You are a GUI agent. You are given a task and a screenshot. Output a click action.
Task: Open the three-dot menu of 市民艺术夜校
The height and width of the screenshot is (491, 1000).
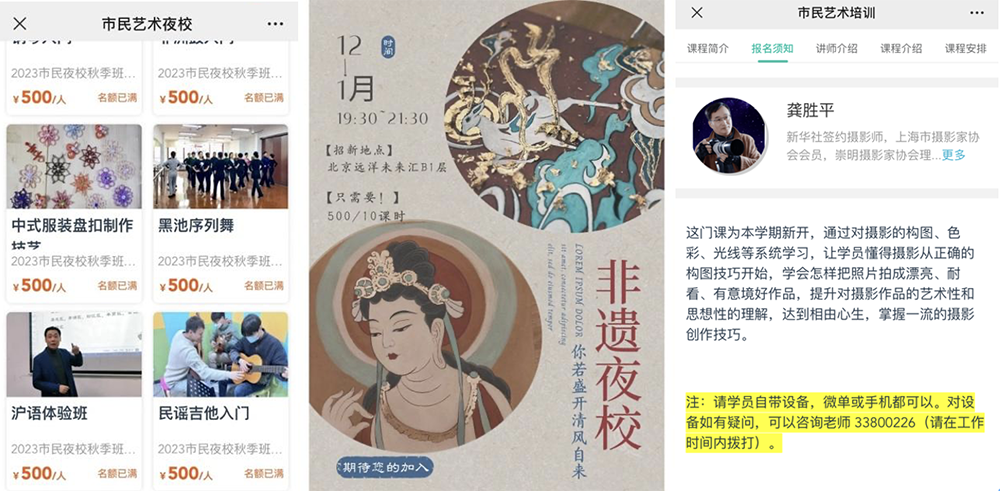pos(276,24)
